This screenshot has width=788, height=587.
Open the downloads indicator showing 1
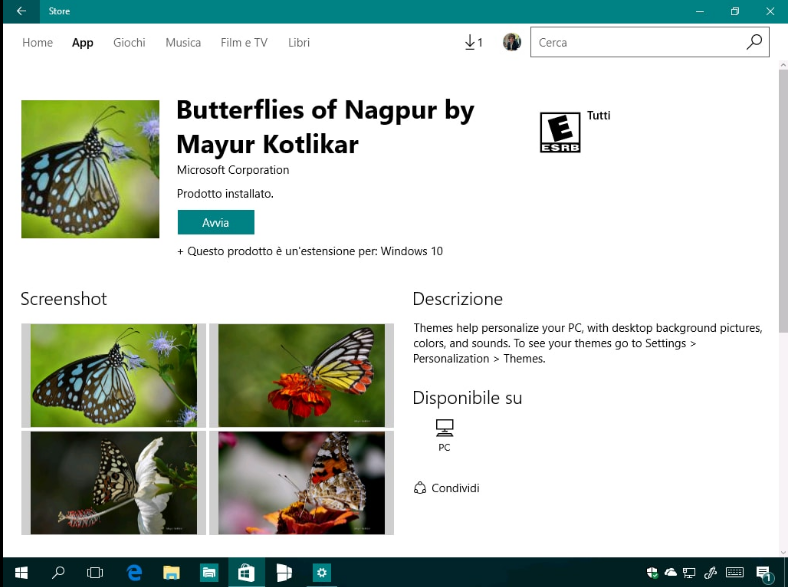473,42
